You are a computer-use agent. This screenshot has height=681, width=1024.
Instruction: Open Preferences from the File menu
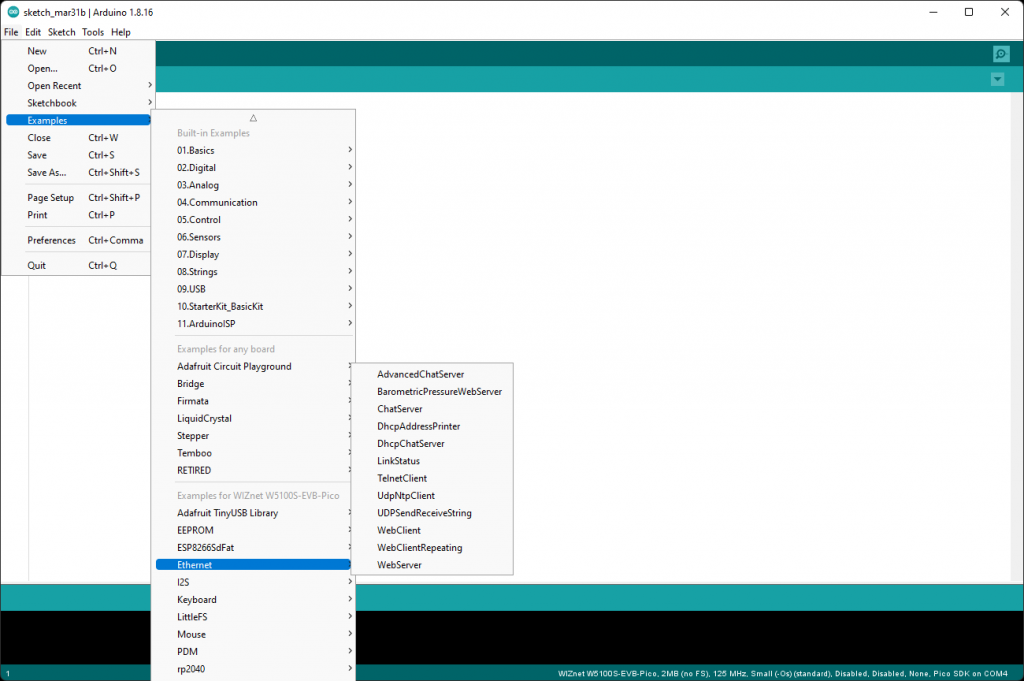click(78, 240)
